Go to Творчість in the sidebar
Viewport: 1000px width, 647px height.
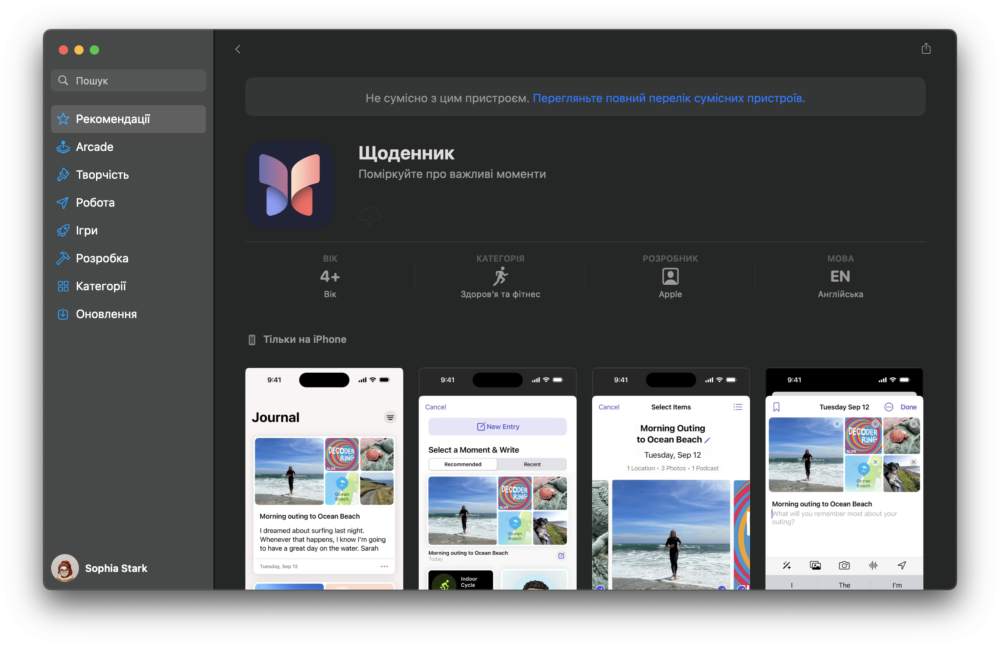click(128, 175)
